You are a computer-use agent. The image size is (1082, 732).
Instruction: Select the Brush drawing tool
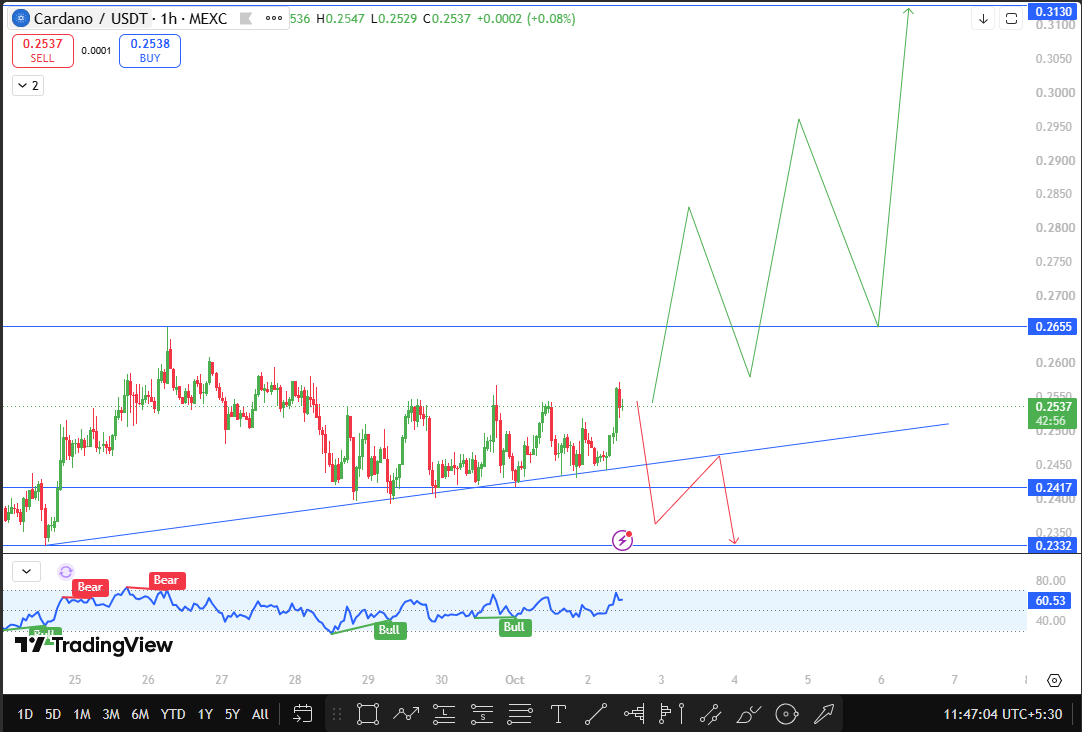(x=749, y=714)
